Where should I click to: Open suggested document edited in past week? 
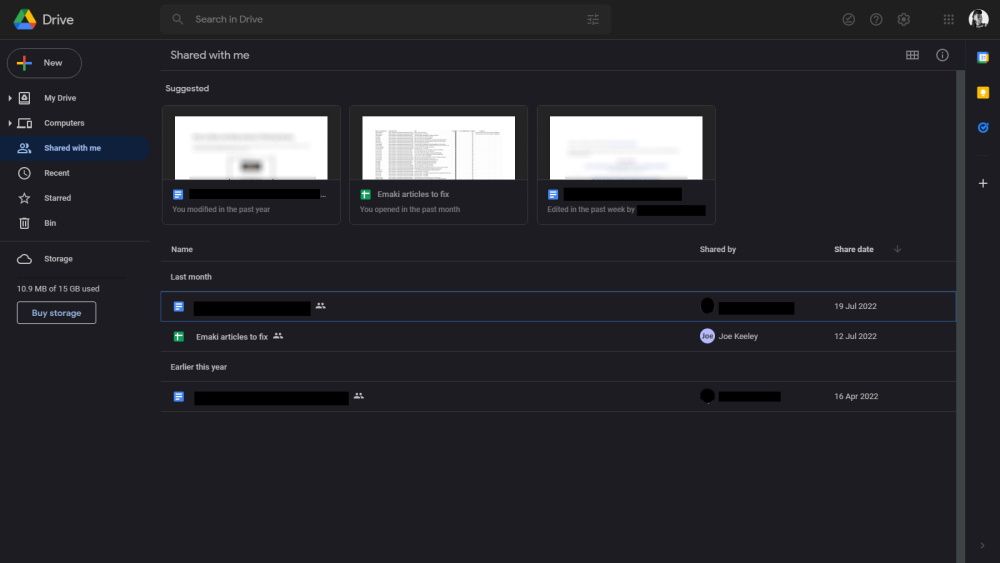pos(626,165)
